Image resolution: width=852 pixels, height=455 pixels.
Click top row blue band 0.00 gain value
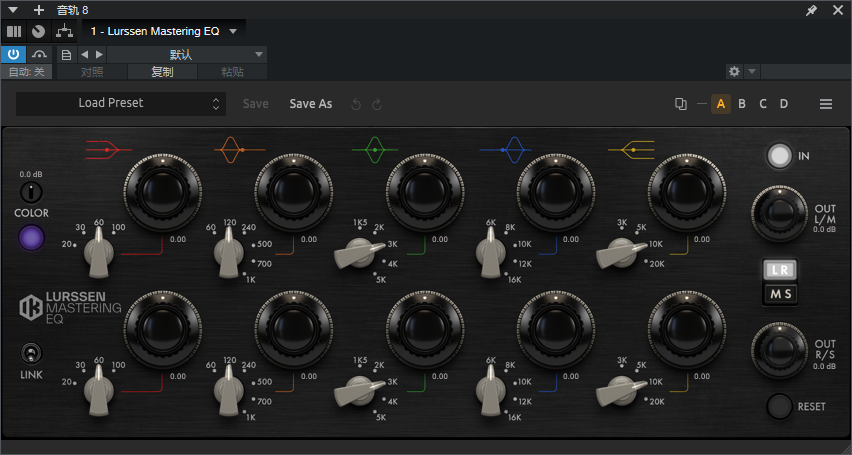coord(571,239)
